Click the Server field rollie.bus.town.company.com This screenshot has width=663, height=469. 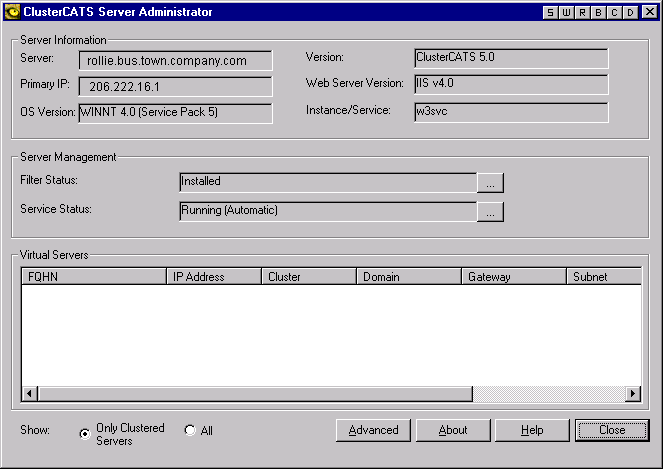175,60
